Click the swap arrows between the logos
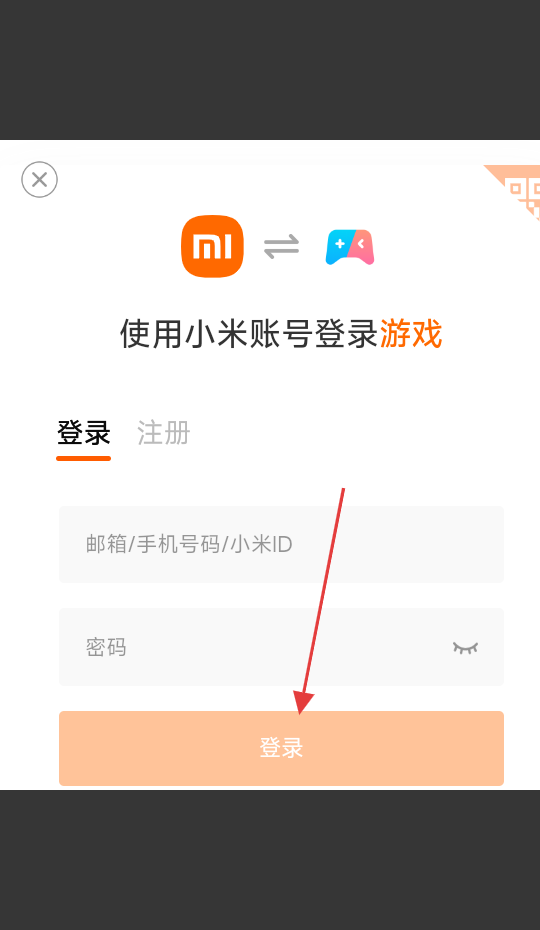This screenshot has width=540, height=930. click(x=281, y=246)
